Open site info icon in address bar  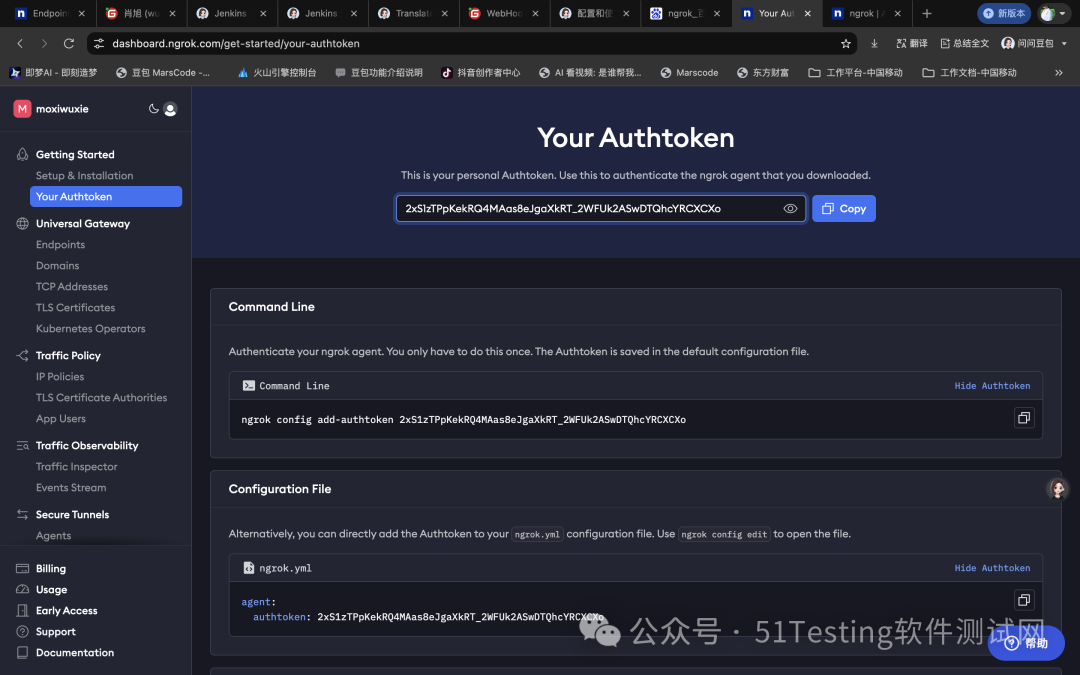(x=99, y=43)
